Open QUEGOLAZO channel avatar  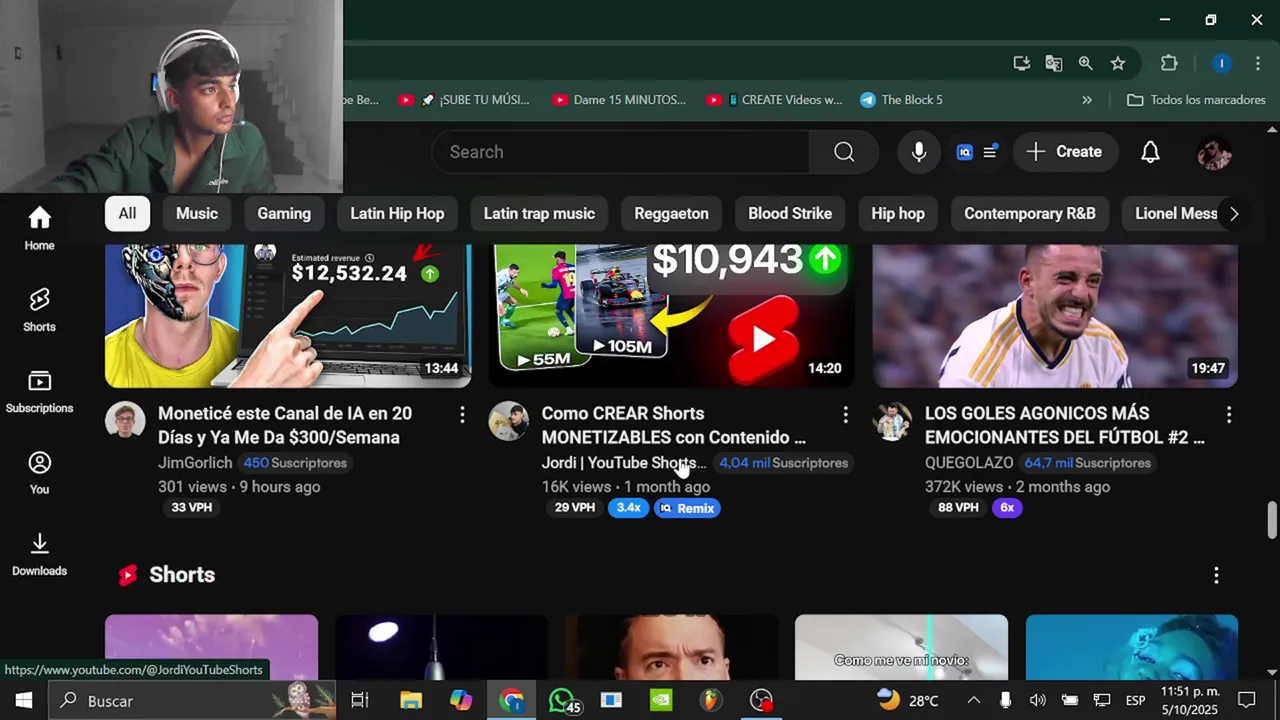coord(892,421)
